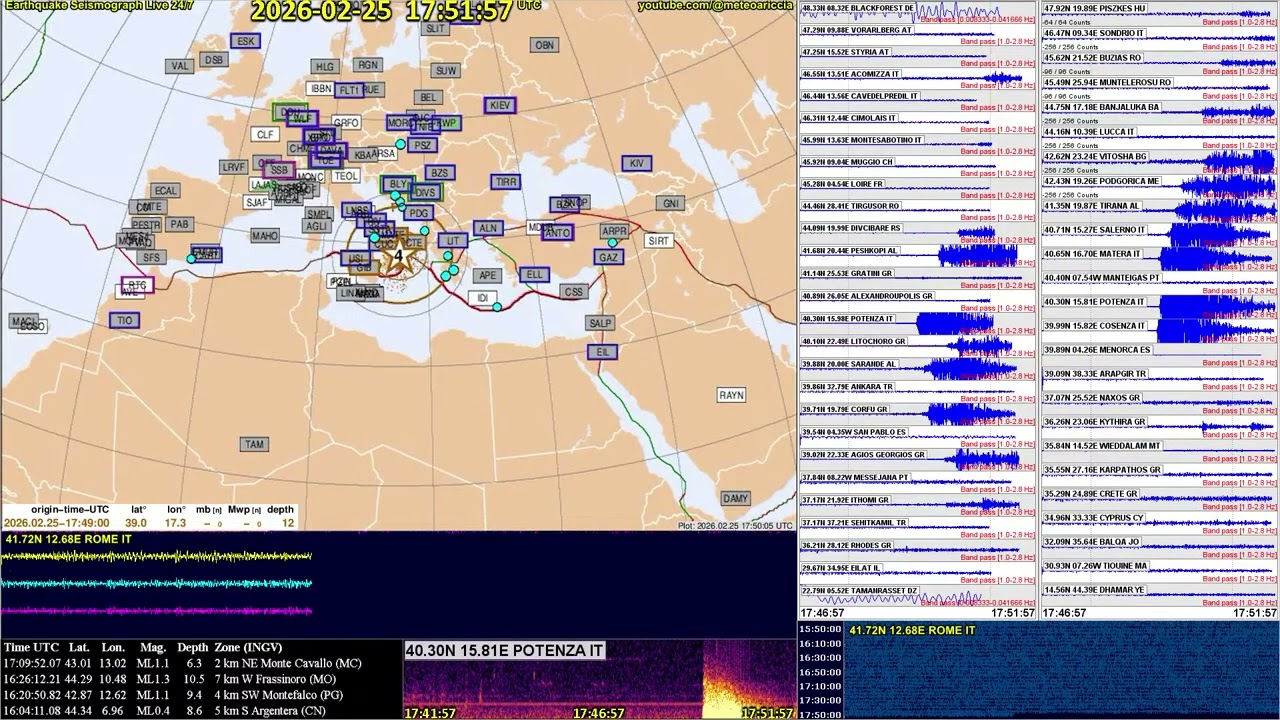The image size is (1280, 720).
Task: Click the HLG station label
Action: [x=324, y=67]
